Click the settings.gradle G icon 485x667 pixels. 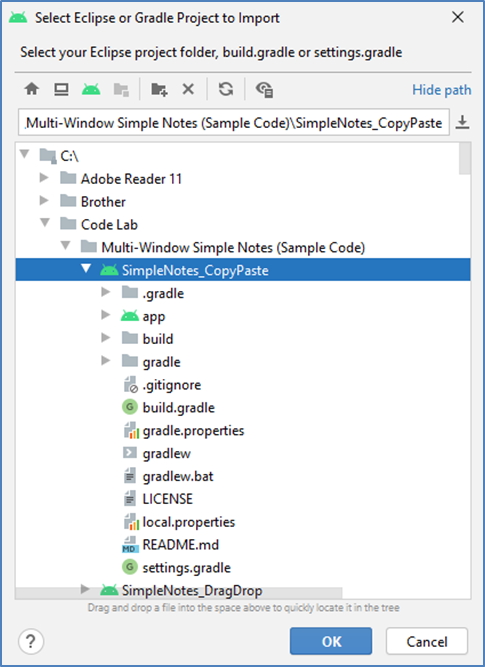130,567
